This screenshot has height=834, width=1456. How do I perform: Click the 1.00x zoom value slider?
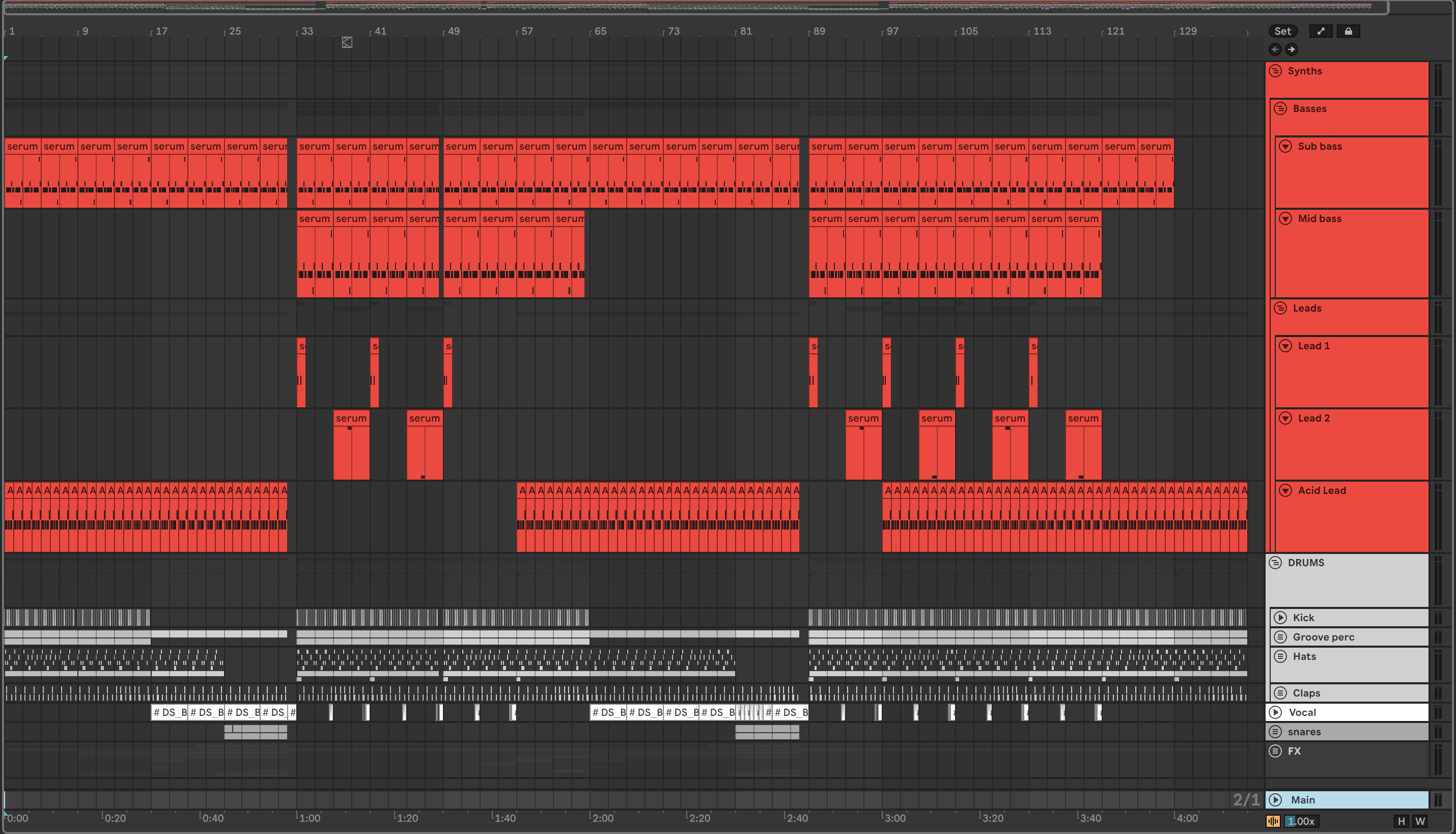click(x=1301, y=821)
